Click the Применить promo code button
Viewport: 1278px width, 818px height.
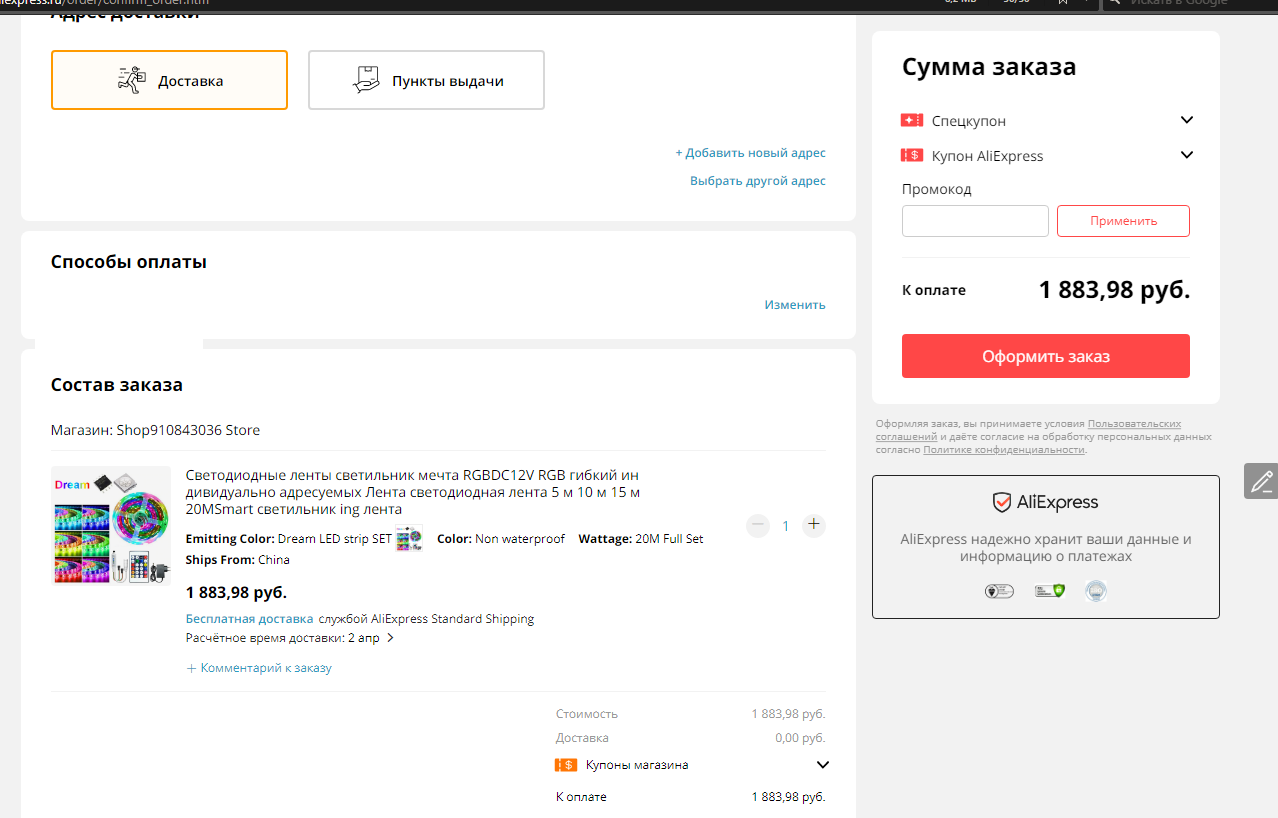coord(1123,221)
